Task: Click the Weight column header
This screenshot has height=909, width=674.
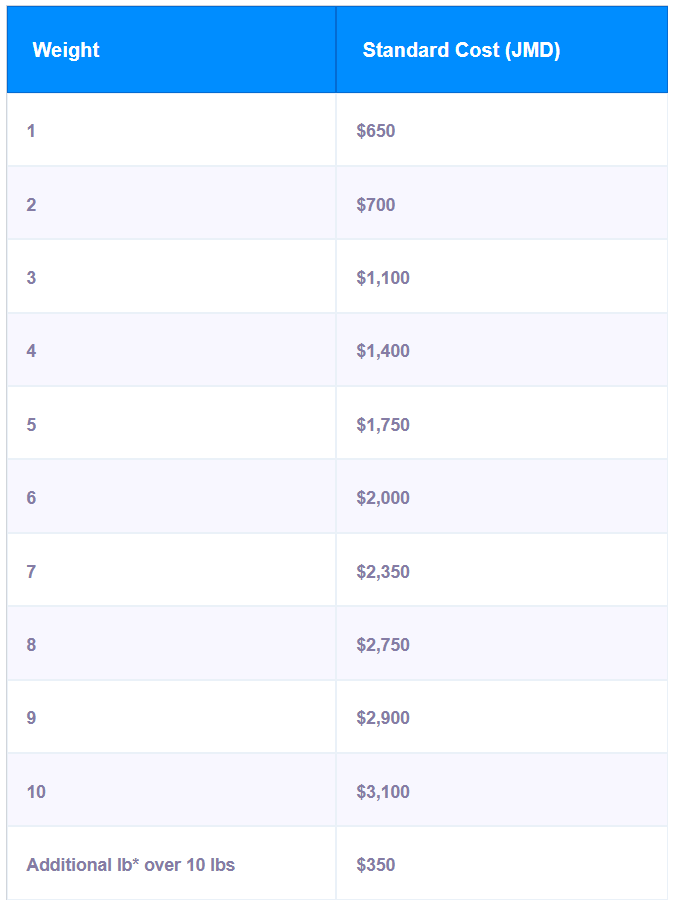Action: tap(66, 50)
